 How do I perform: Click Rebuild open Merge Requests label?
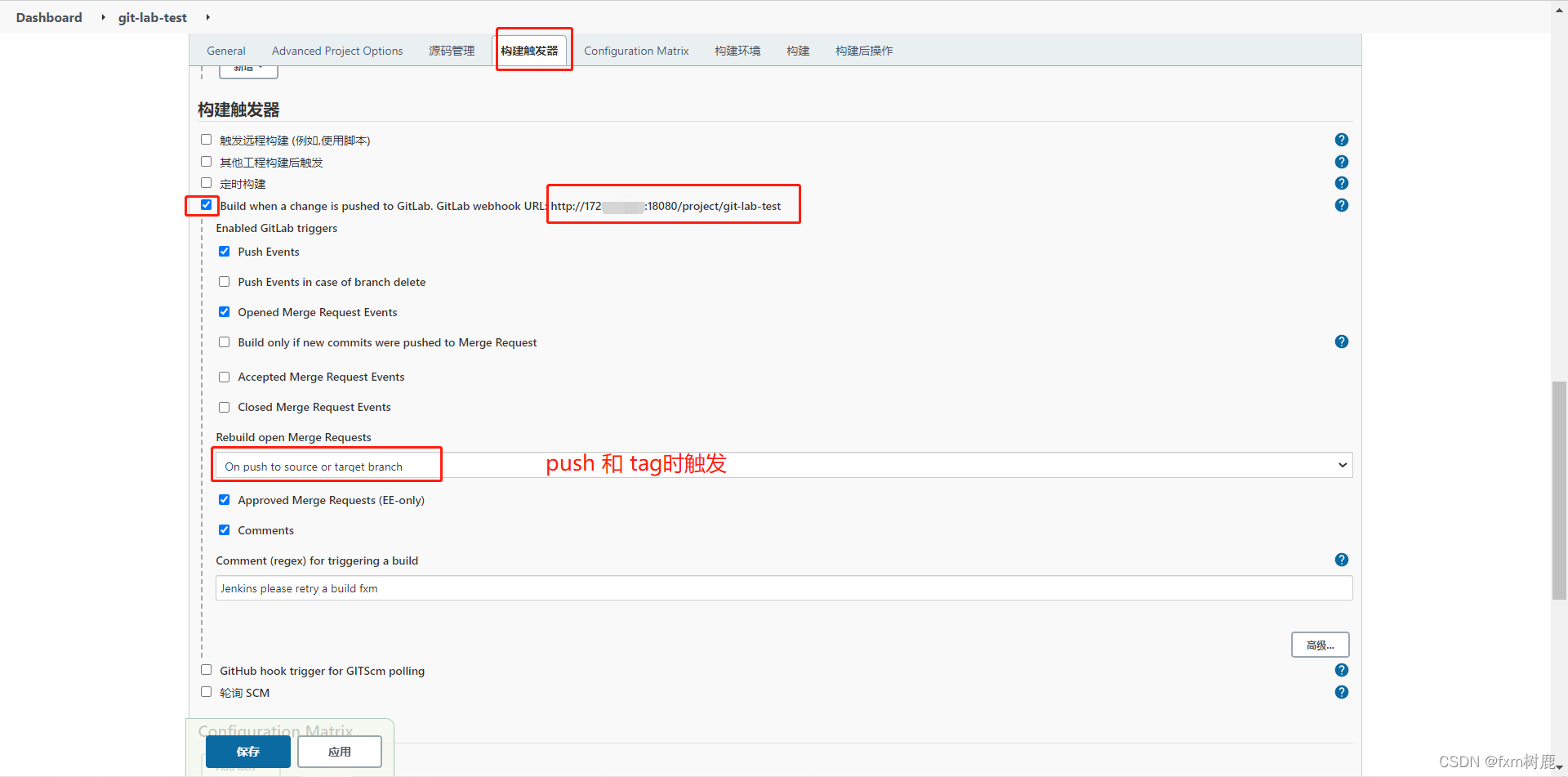(x=294, y=437)
